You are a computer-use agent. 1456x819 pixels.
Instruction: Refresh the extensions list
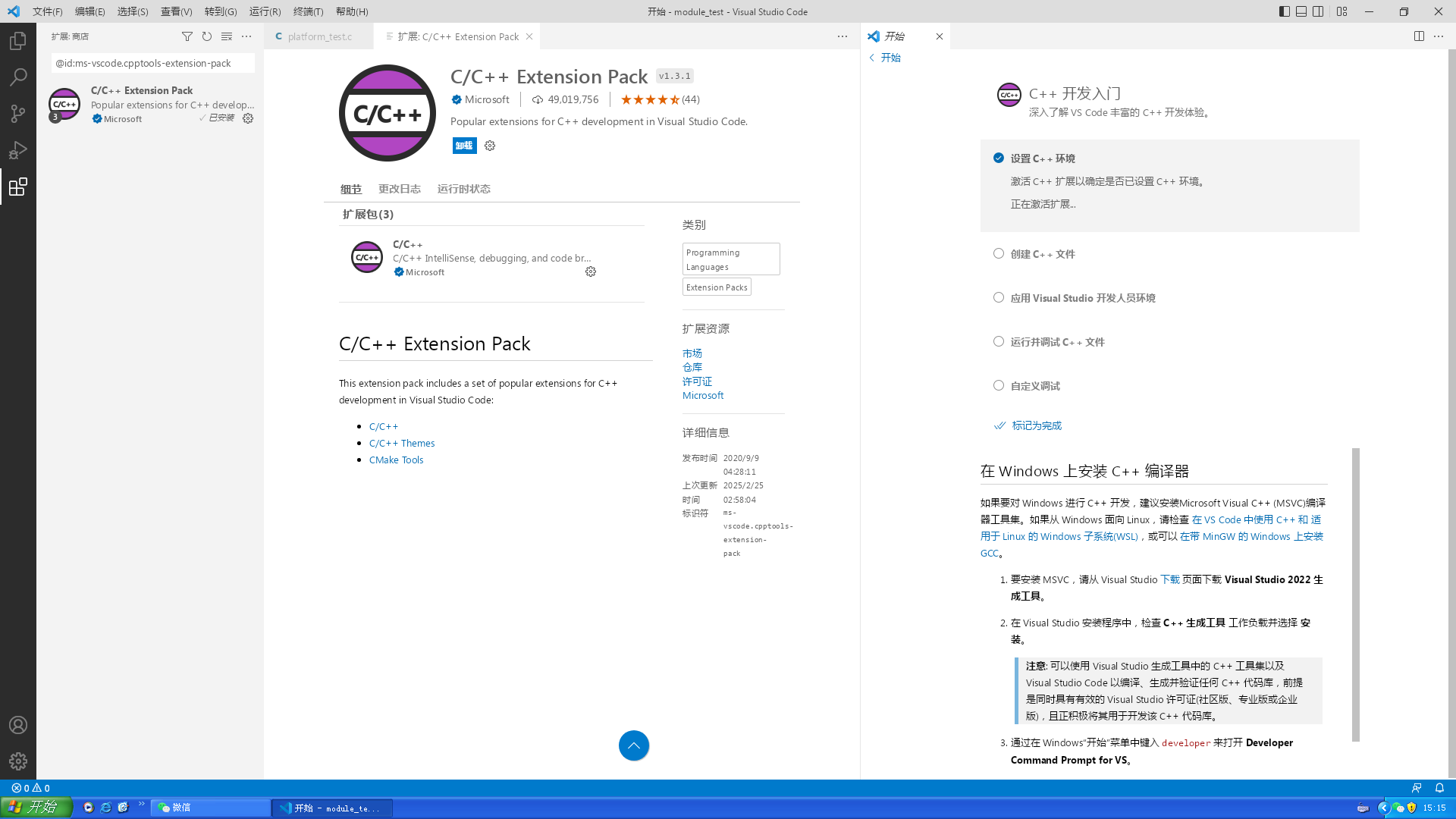click(x=206, y=36)
